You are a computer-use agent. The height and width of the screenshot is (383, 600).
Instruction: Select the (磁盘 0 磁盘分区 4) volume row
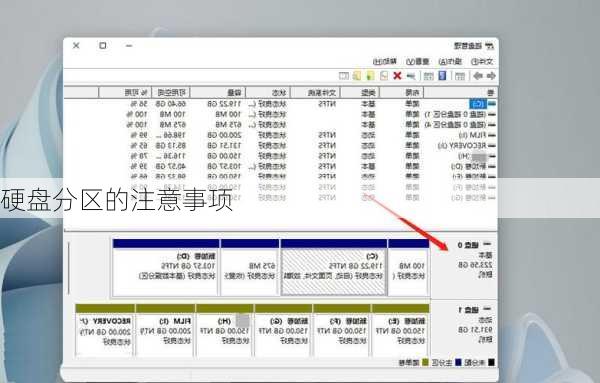(x=280, y=125)
